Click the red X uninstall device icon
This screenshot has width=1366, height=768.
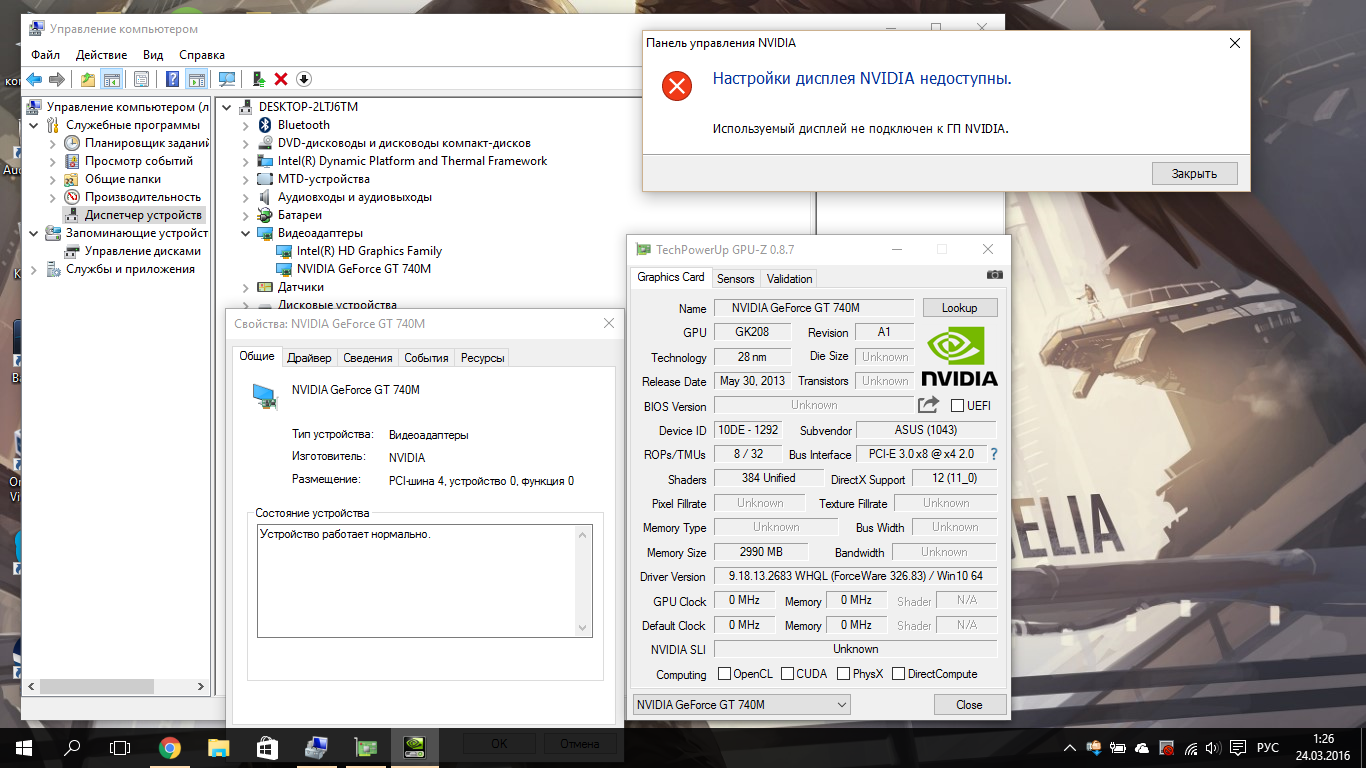pyautogui.click(x=281, y=79)
